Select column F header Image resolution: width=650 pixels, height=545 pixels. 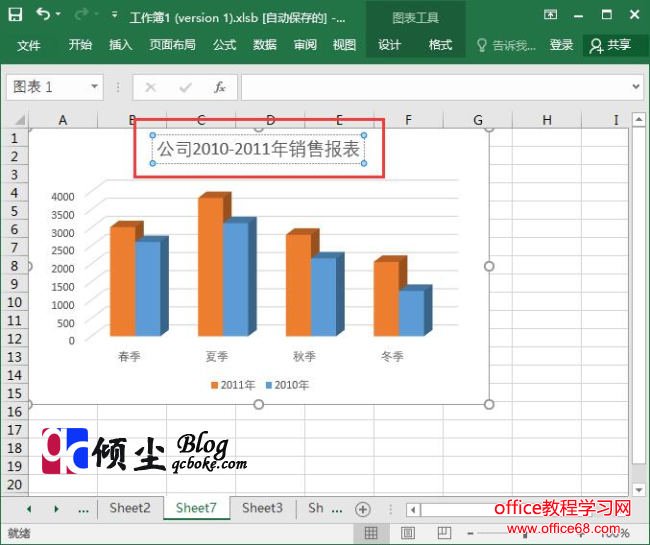click(x=408, y=120)
